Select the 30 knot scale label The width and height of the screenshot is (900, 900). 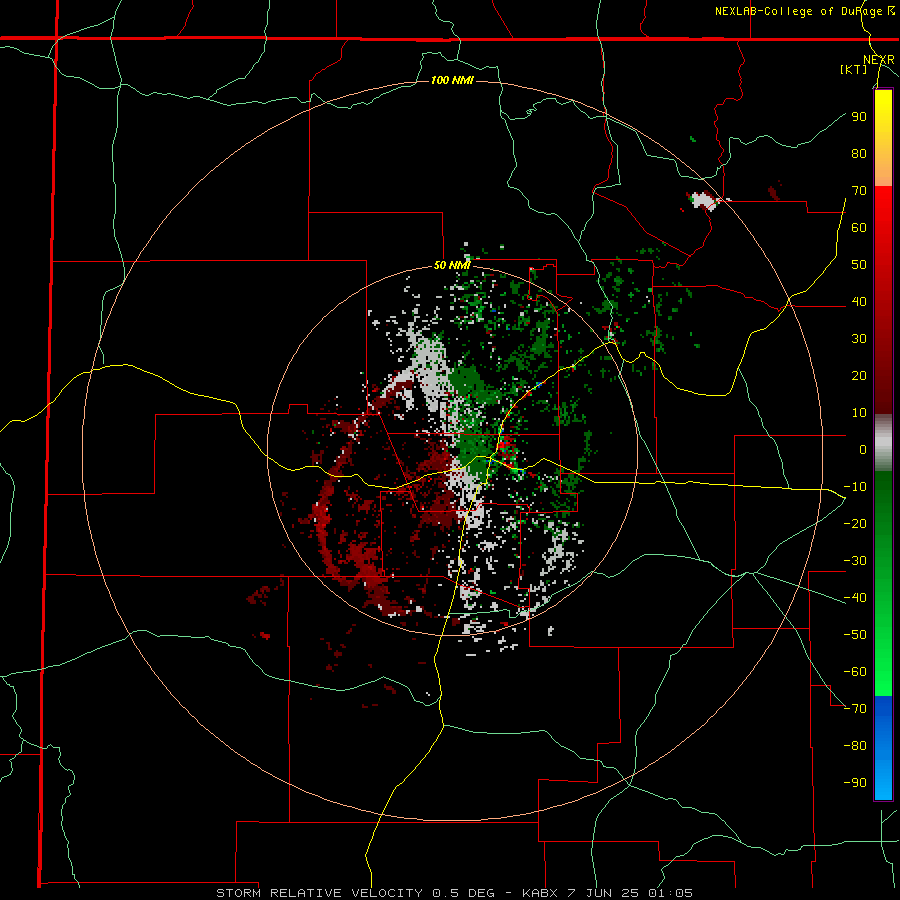[x=859, y=339]
